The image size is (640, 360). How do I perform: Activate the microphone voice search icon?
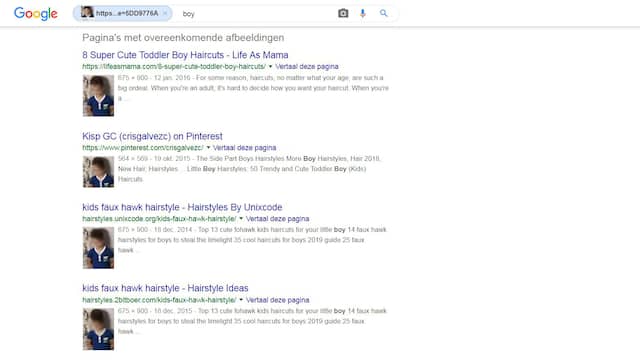[362, 13]
